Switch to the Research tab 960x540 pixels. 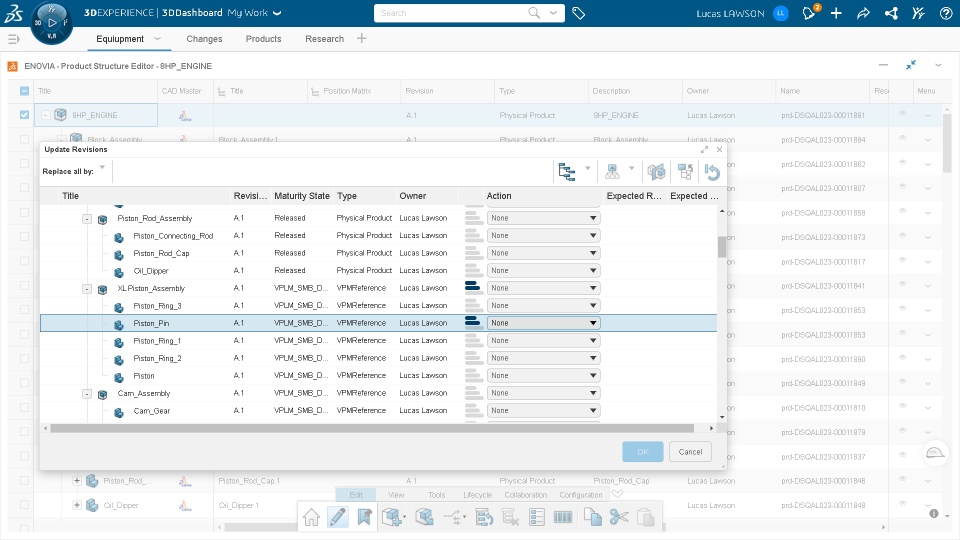pyautogui.click(x=324, y=39)
